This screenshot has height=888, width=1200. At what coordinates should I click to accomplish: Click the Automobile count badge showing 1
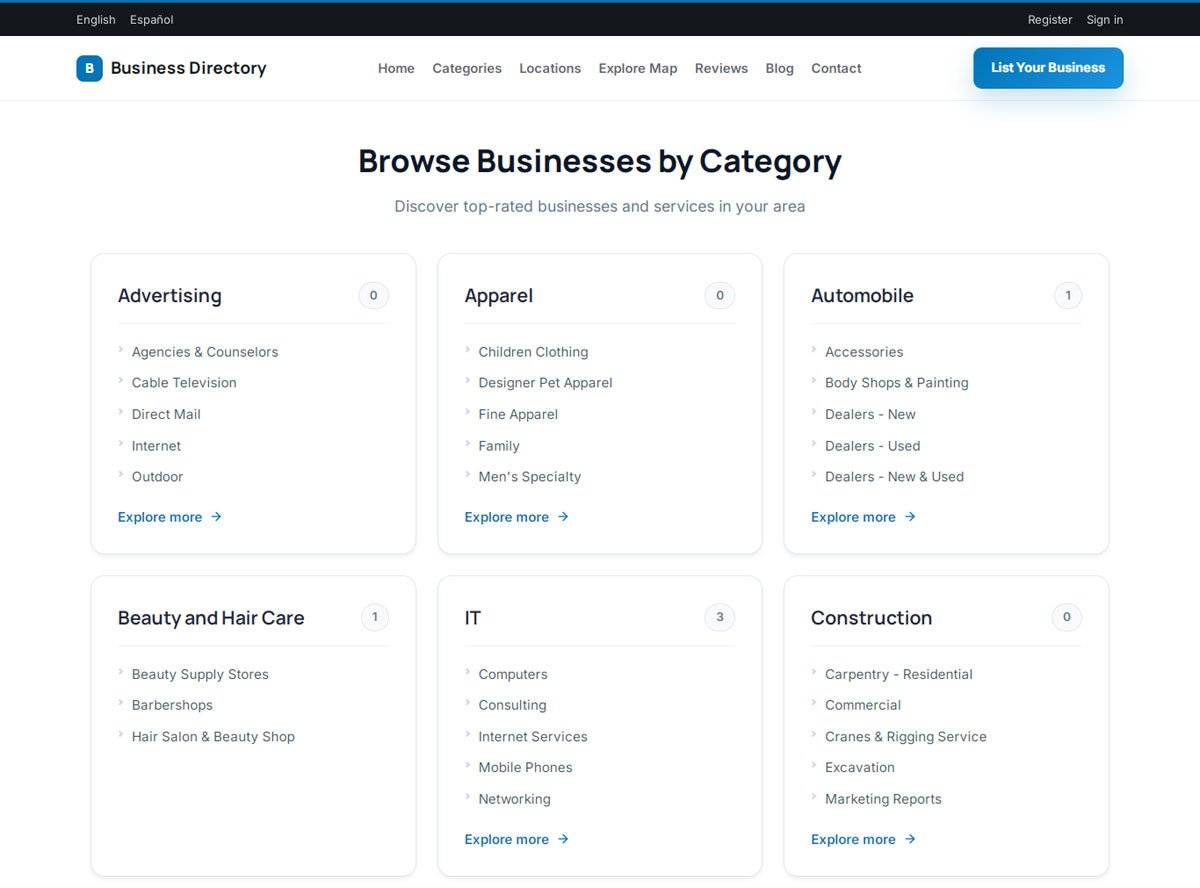pos(1068,296)
